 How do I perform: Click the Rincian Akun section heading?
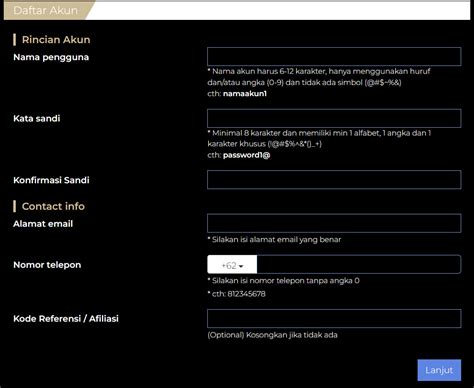(56, 40)
